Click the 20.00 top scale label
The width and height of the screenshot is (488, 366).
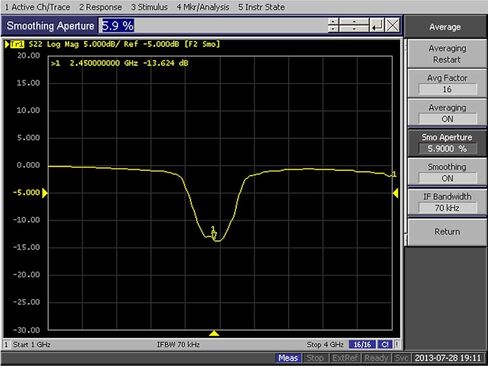pos(29,56)
